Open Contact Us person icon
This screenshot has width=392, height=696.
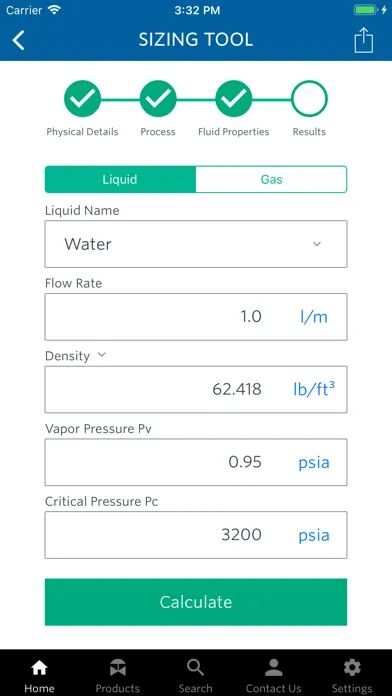(x=273, y=668)
